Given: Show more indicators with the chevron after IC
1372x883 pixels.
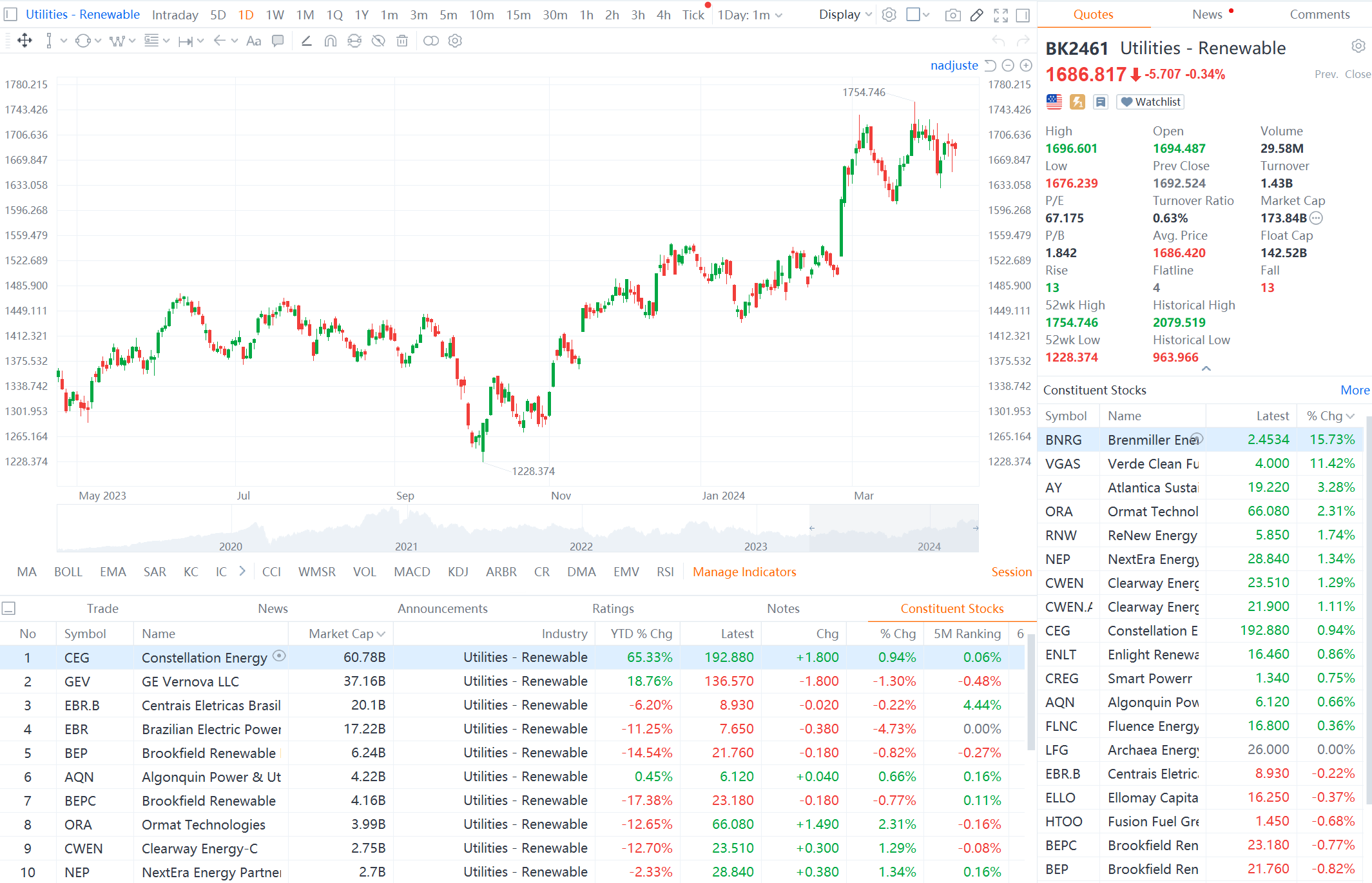Looking at the screenshot, I should [242, 571].
